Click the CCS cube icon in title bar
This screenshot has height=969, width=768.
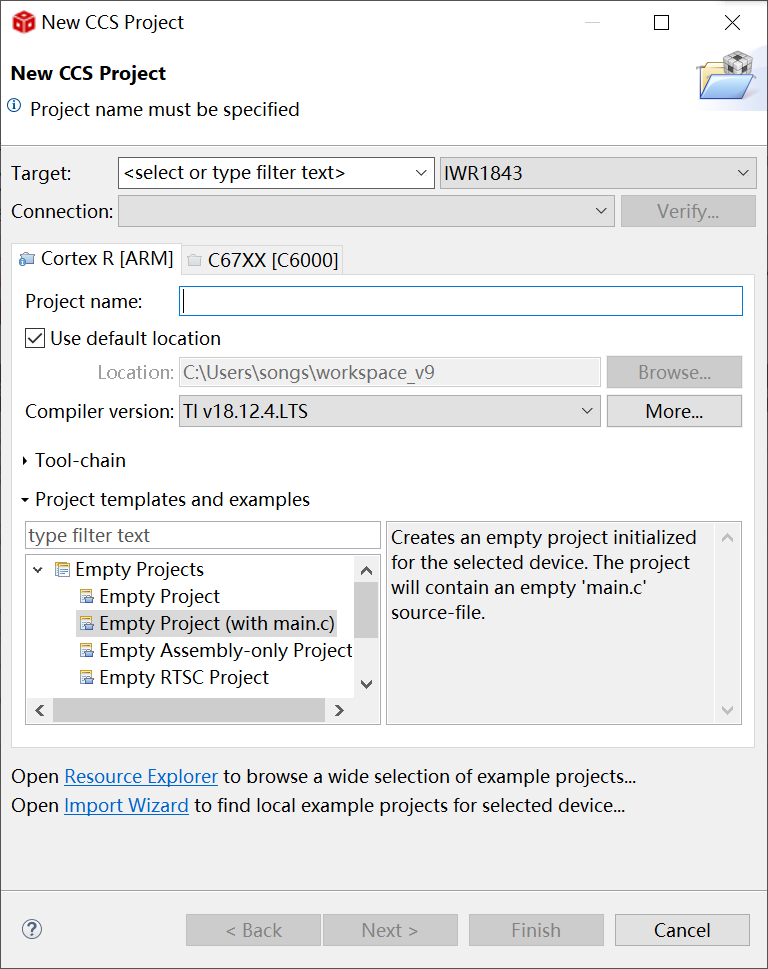[23, 22]
